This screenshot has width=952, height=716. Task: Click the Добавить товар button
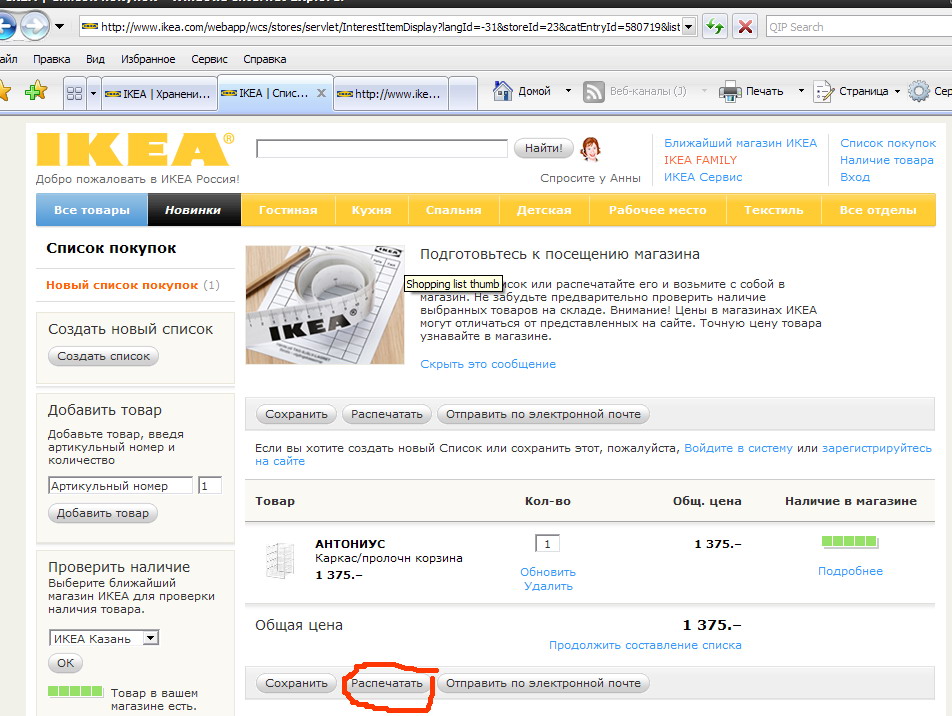coord(103,513)
